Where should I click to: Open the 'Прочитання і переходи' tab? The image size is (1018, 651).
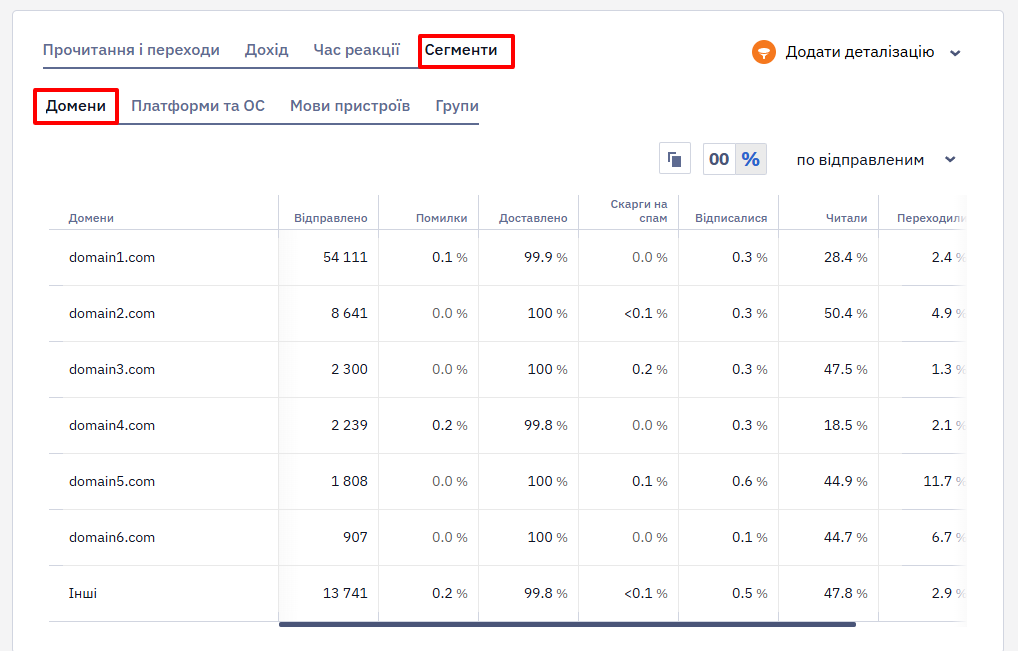coord(131,50)
